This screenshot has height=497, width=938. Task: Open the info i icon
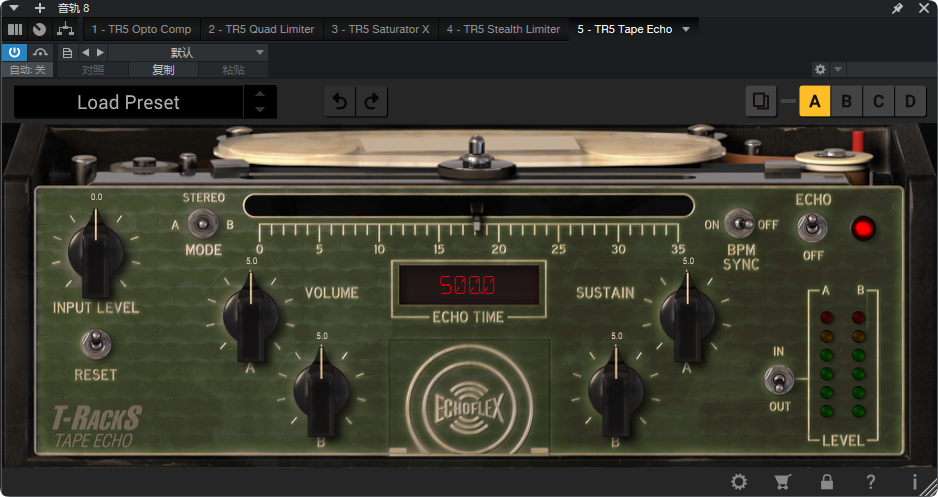point(915,481)
